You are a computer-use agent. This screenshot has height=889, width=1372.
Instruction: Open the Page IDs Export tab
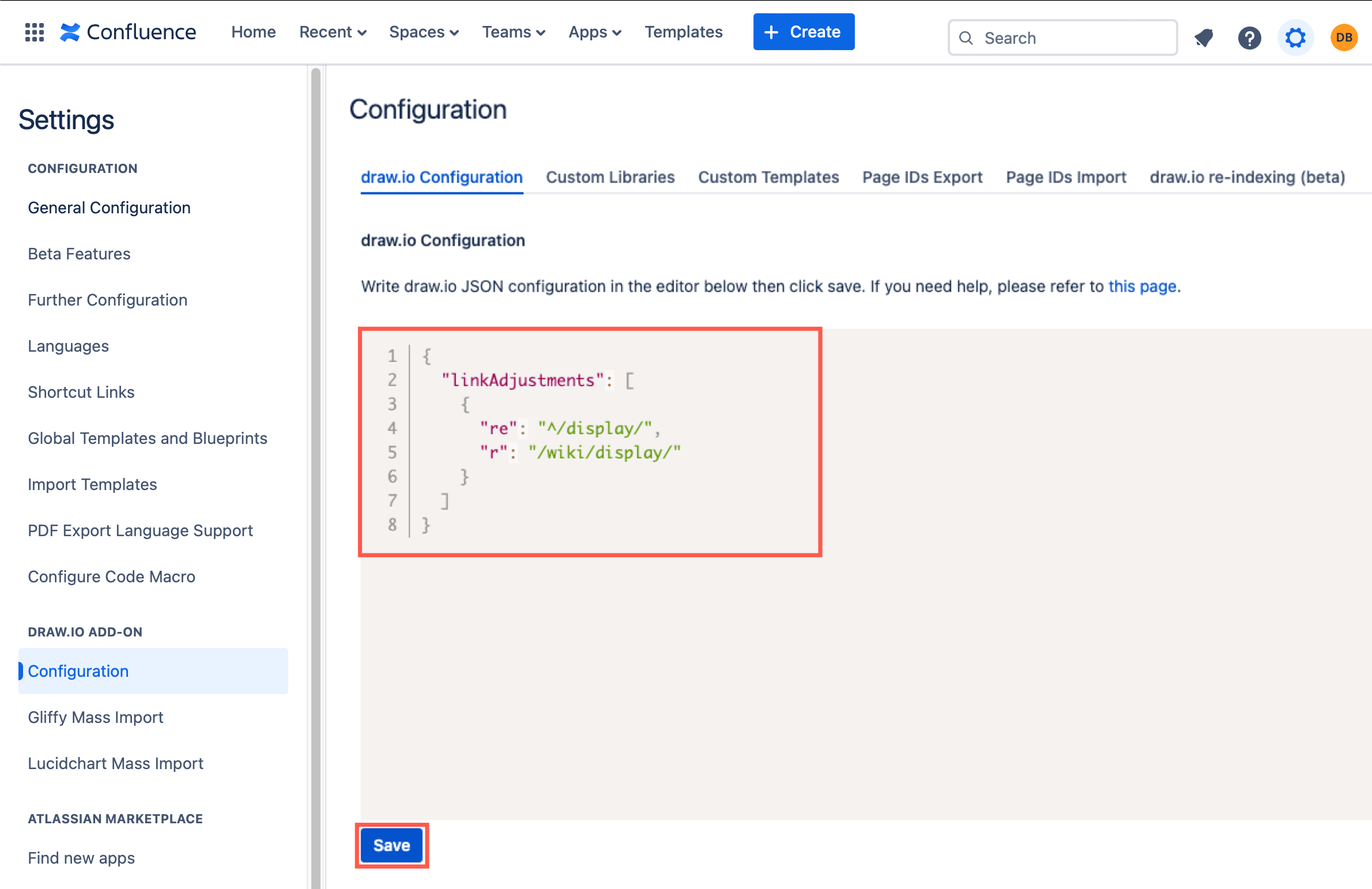pos(922,178)
